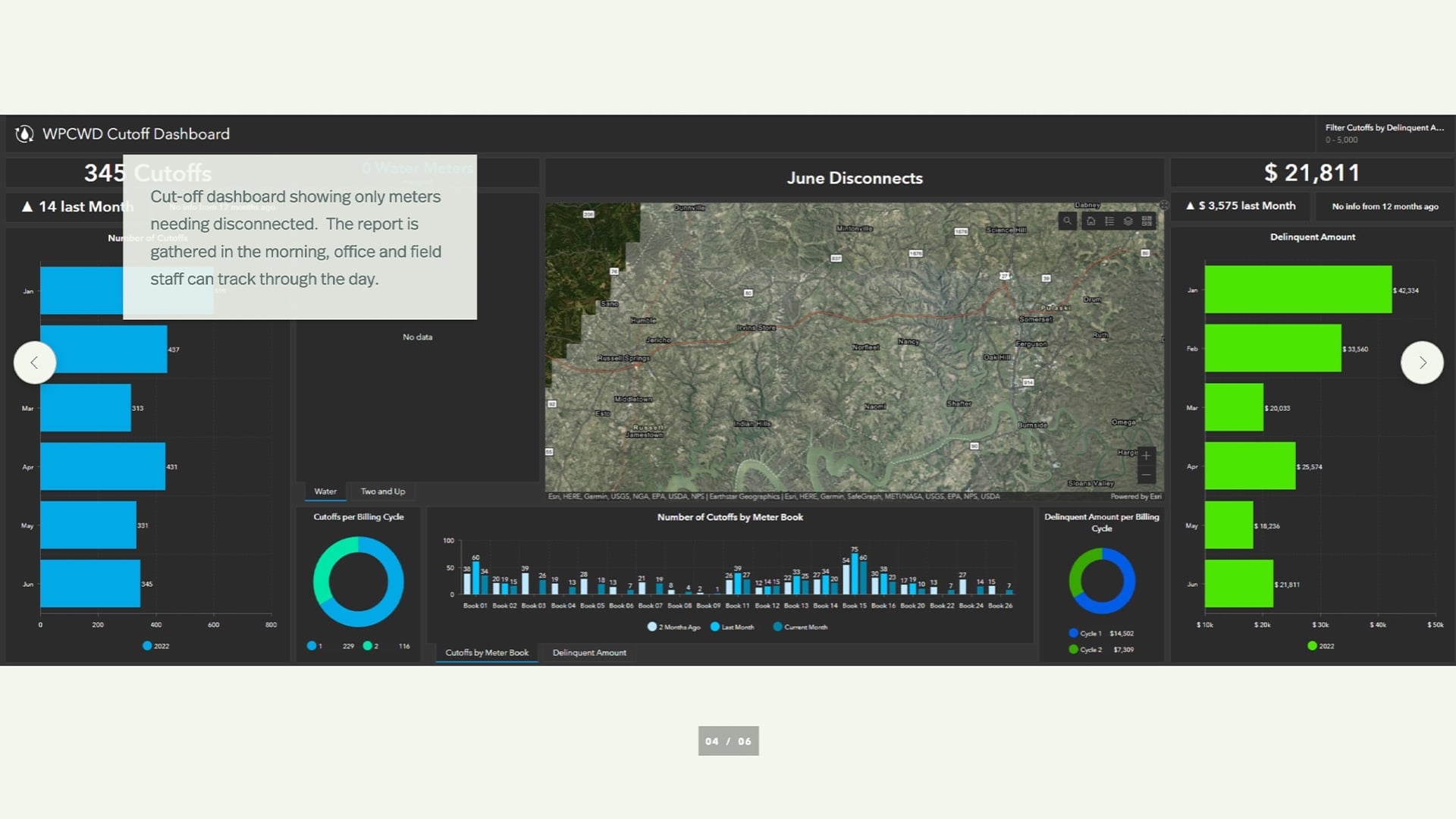Select the Apr cutoffs bar labeled 431
The height and width of the screenshot is (819, 1456).
[102, 466]
